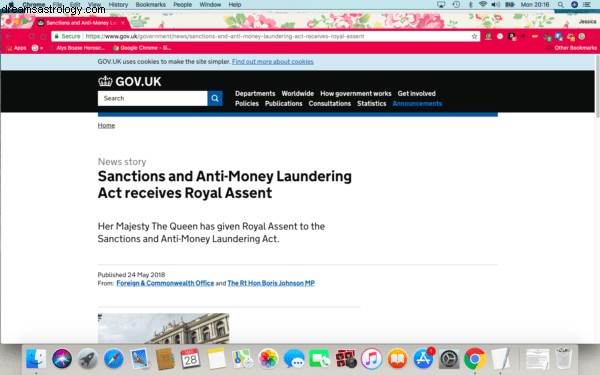Click the menu bar clock Mon 20:16
The height and width of the screenshot is (375, 600).
click(x=535, y=5)
